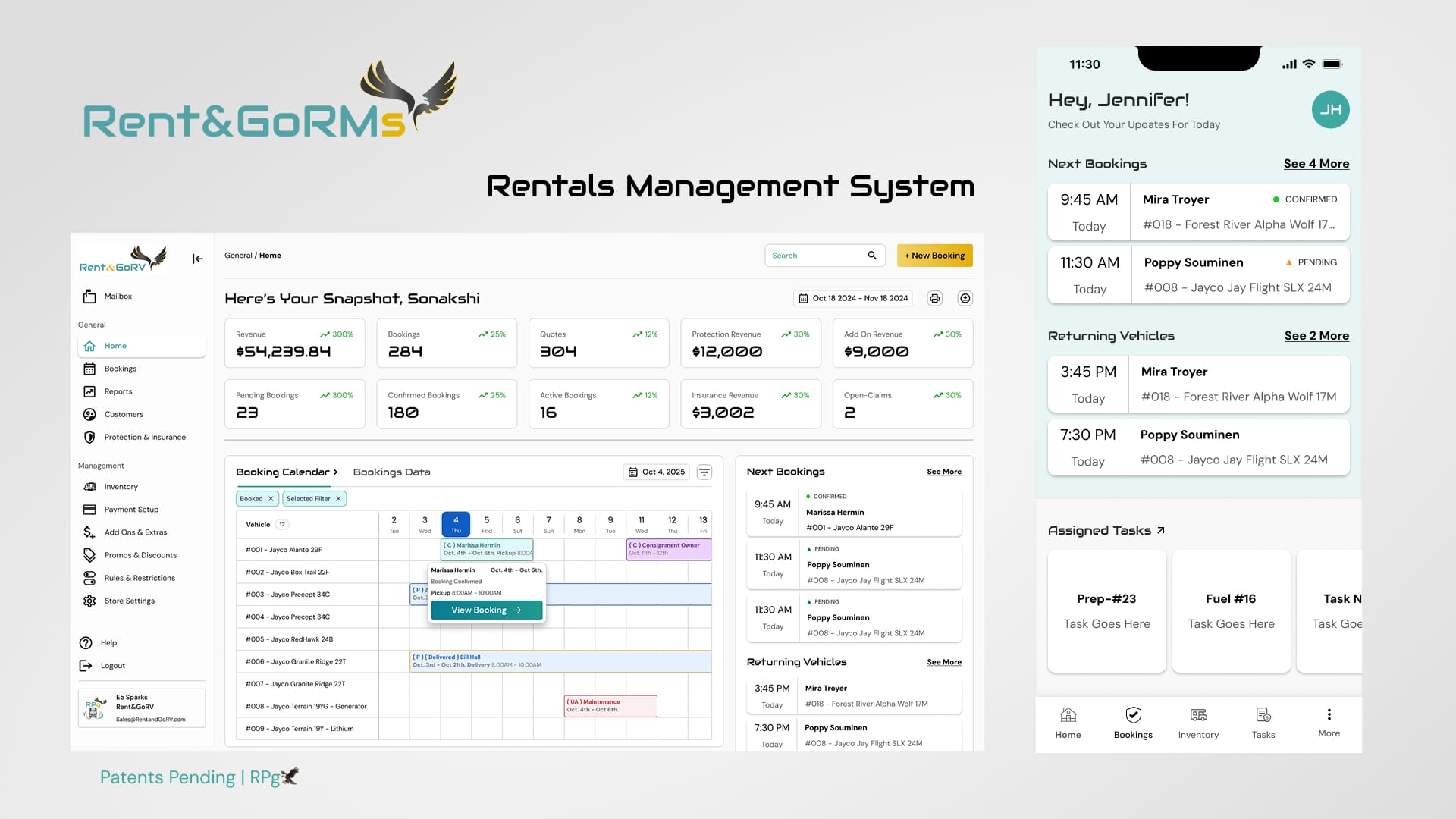1456x819 pixels.
Task: Click the View Booking button
Action: pyautogui.click(x=486, y=610)
